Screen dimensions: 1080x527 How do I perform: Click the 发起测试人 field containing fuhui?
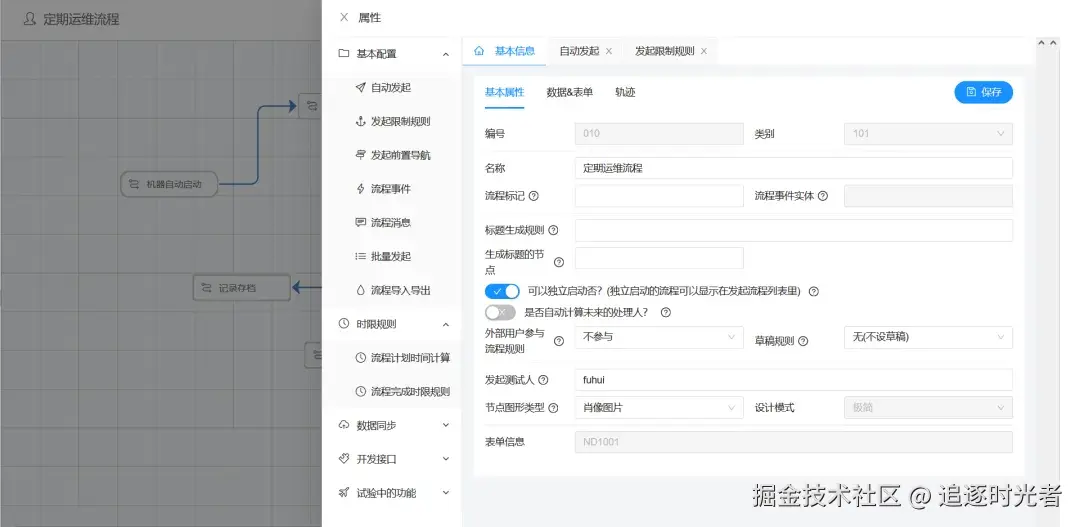coord(793,380)
